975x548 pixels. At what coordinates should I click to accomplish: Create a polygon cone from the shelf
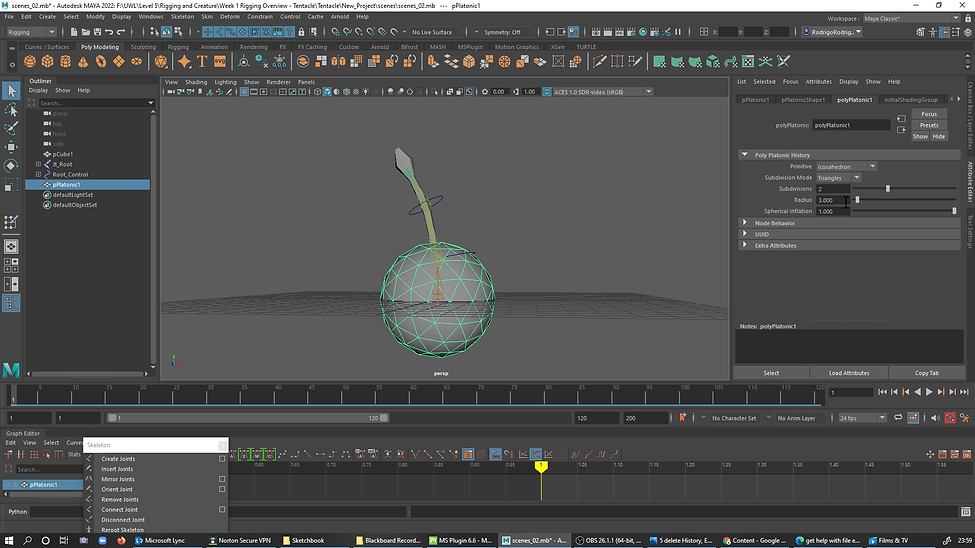tap(83, 62)
